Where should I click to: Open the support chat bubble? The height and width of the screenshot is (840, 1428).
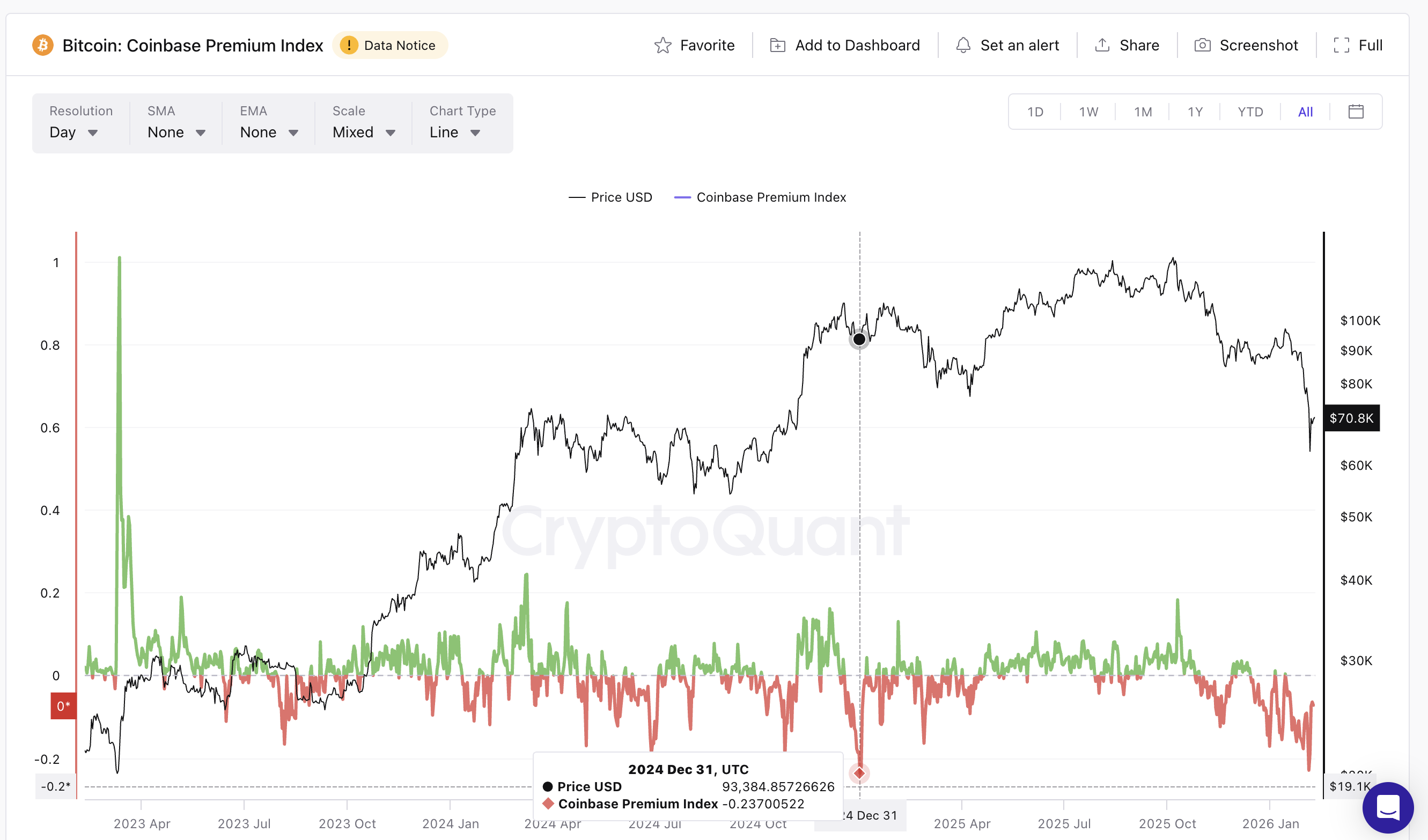pyautogui.click(x=1388, y=808)
